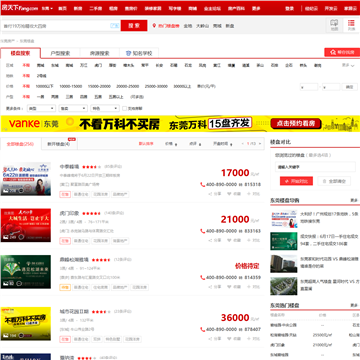Click the red 搜索 button
Screen dimensions: 360x360
point(134,26)
